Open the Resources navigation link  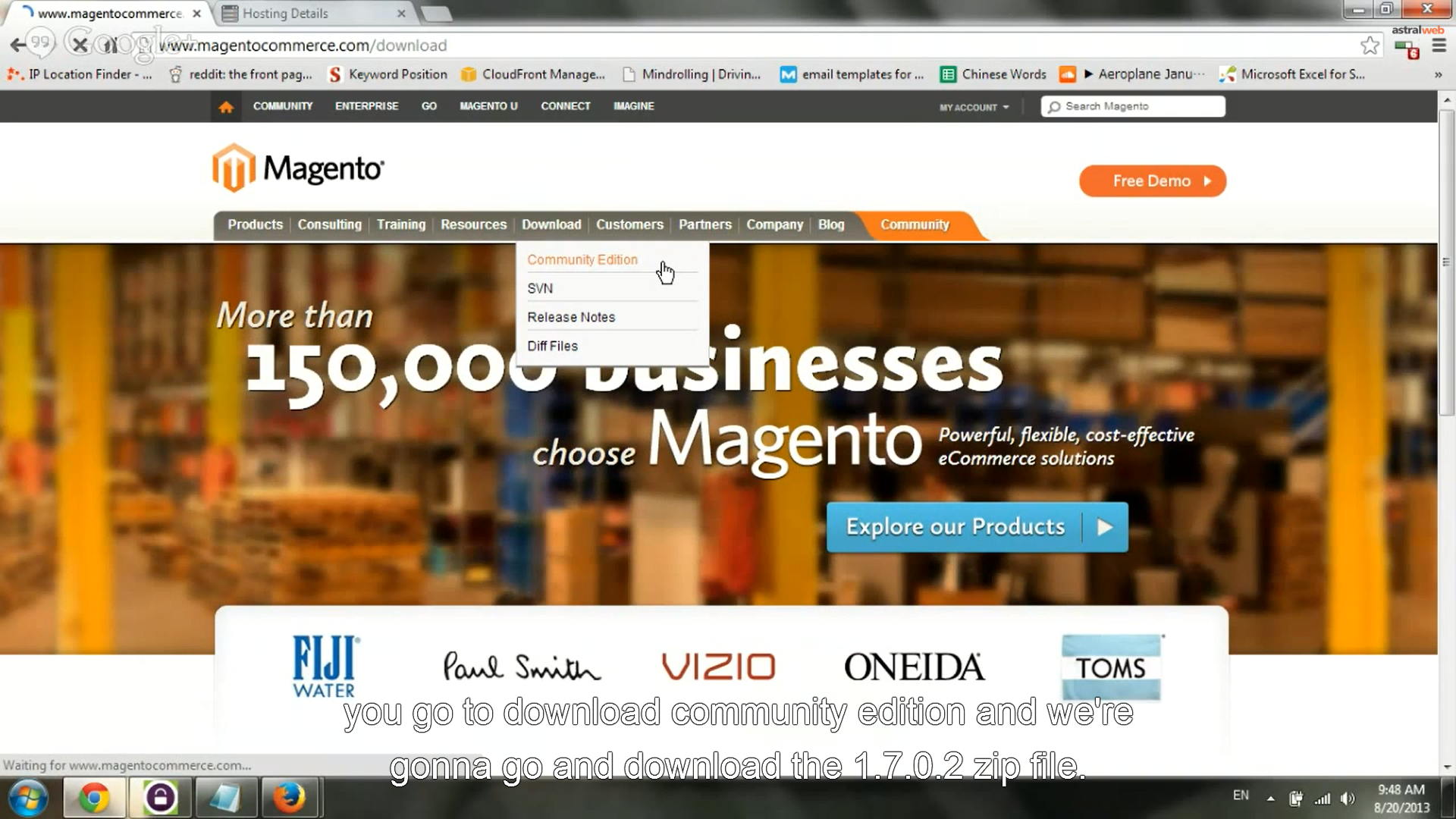pyautogui.click(x=473, y=224)
